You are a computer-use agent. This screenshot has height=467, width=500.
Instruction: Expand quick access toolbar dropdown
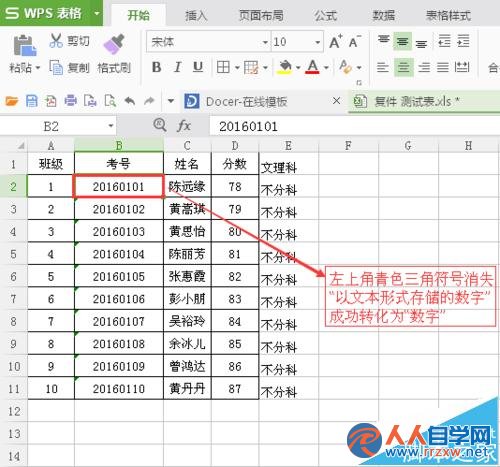point(171,101)
